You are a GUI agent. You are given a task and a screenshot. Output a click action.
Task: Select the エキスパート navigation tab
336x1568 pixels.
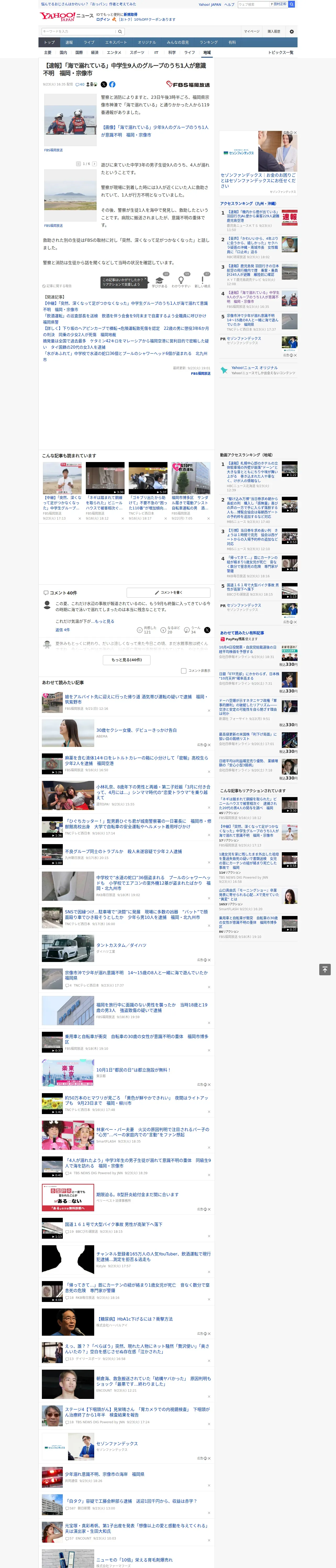pos(116,43)
